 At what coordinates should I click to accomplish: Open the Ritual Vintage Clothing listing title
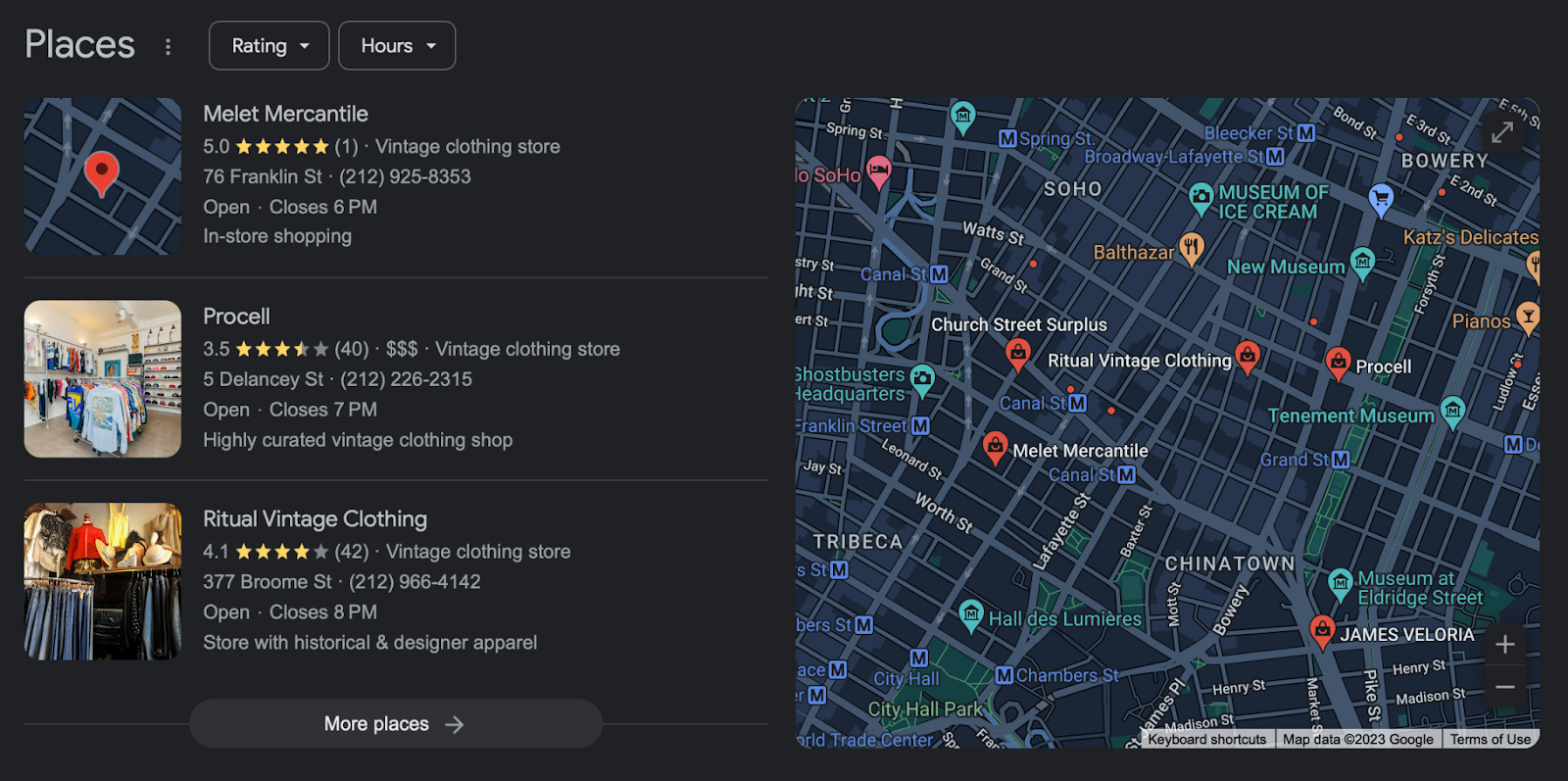(315, 518)
